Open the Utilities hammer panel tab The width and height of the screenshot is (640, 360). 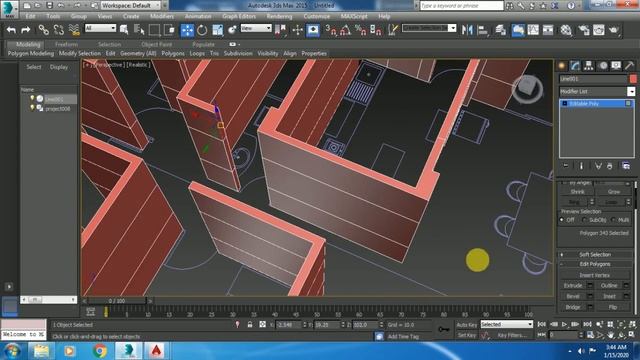click(629, 66)
